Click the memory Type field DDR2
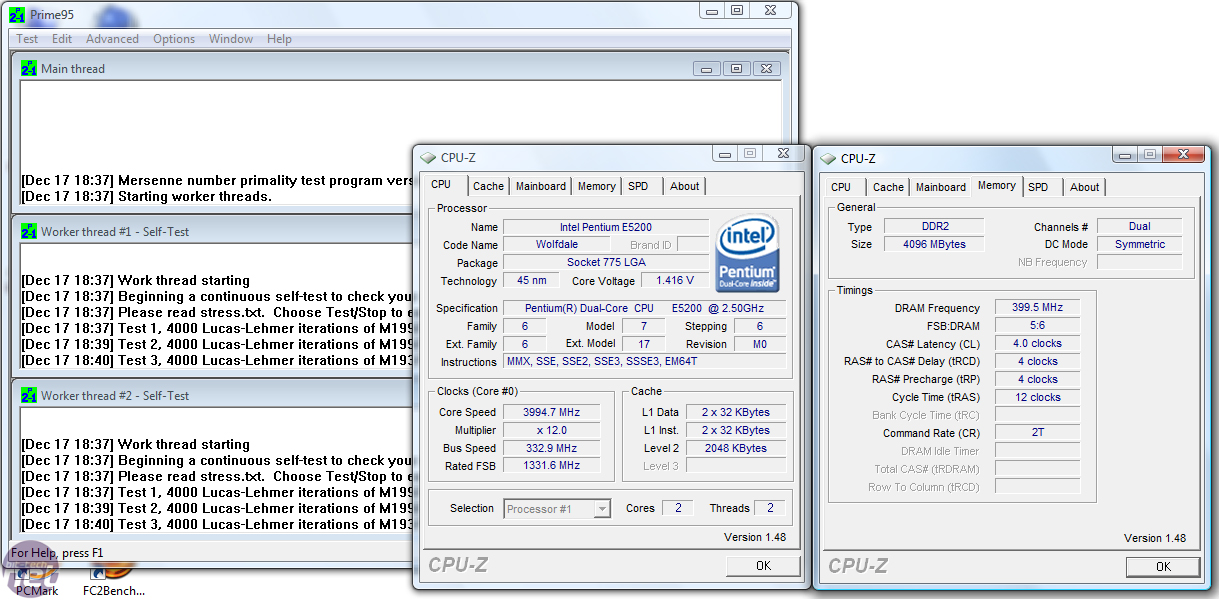The height and width of the screenshot is (600, 1219). 932,227
